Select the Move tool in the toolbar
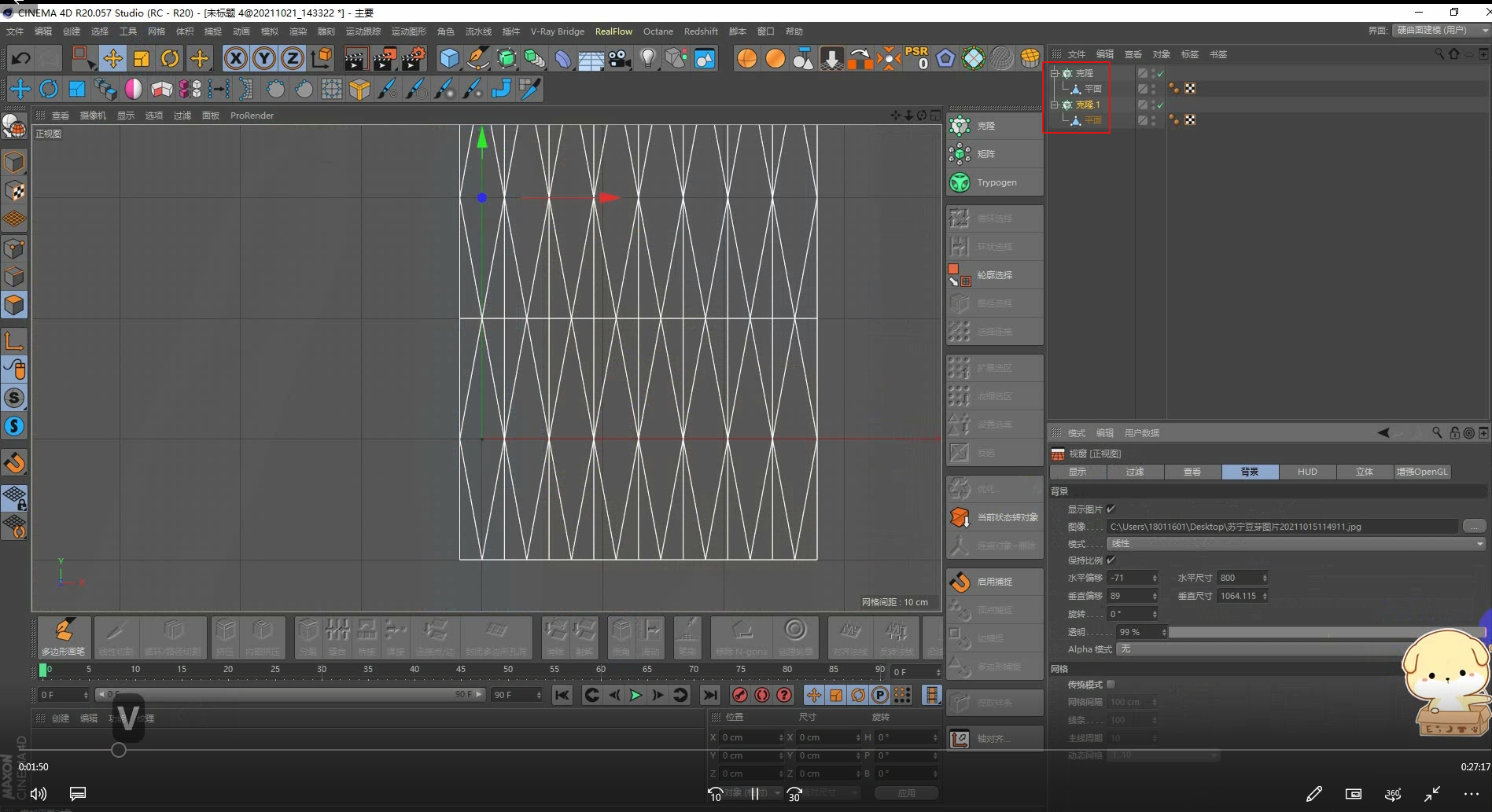1492x812 pixels. tap(113, 58)
